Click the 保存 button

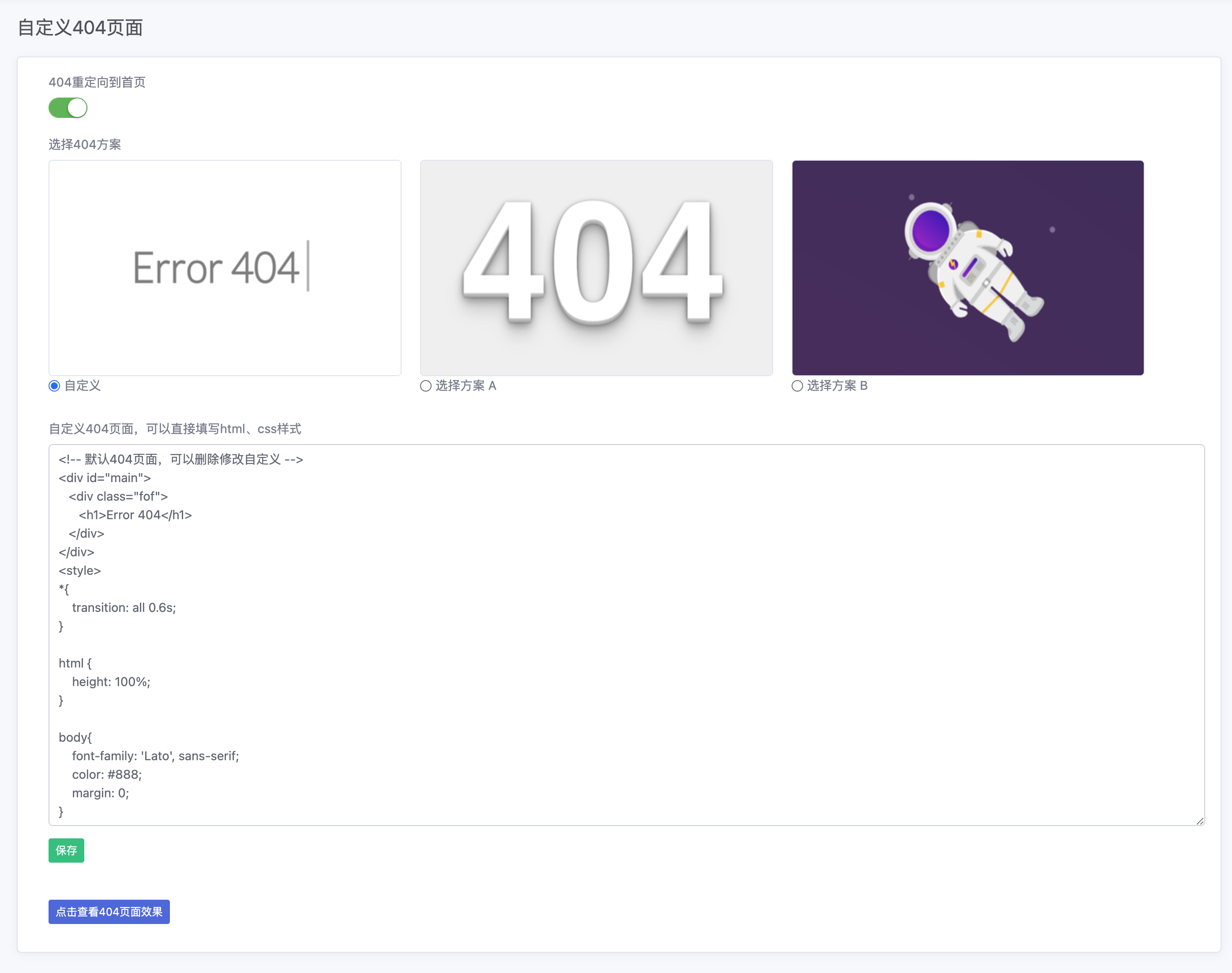[66, 850]
